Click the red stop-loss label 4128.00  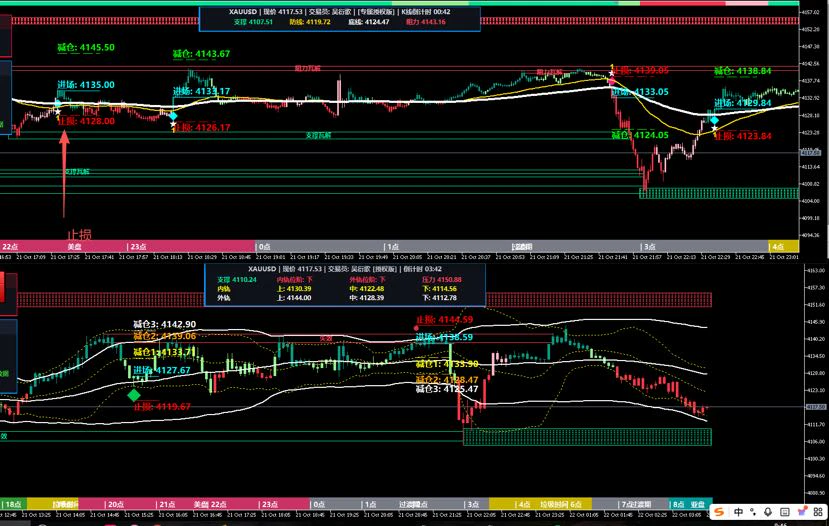[x=86, y=121]
